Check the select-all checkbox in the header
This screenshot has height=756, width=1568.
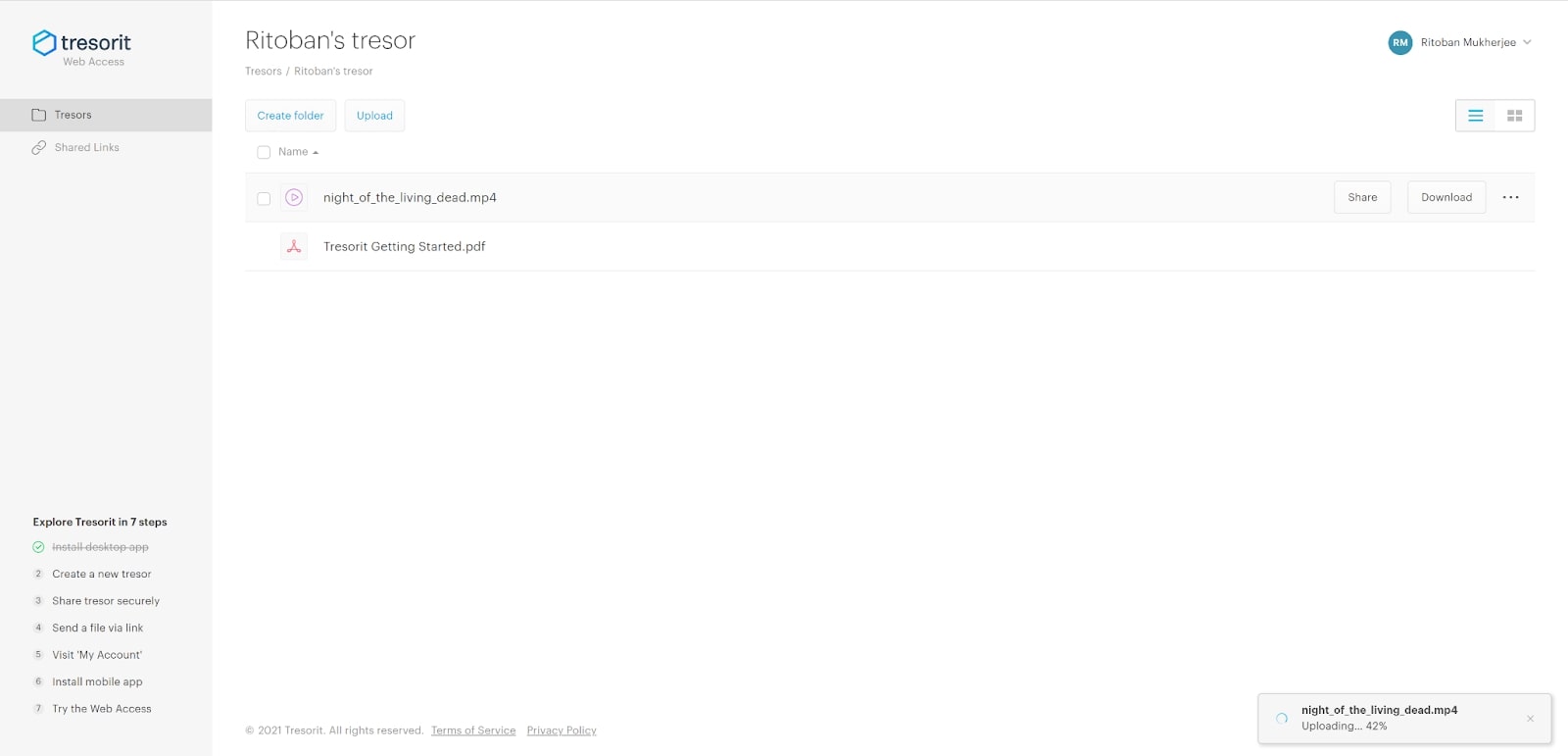coord(263,152)
